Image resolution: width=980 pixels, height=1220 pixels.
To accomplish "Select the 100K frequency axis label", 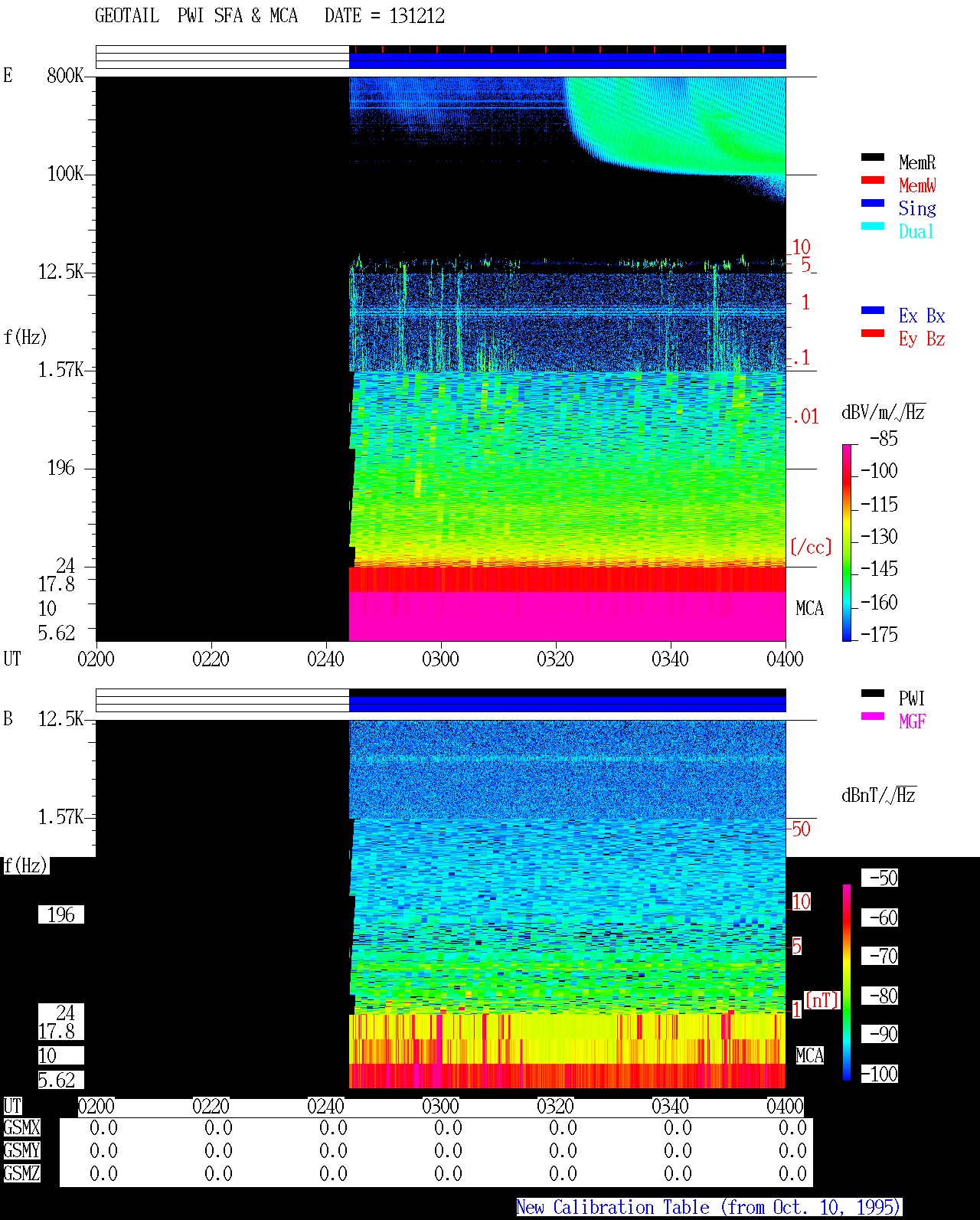I will 65,173.
